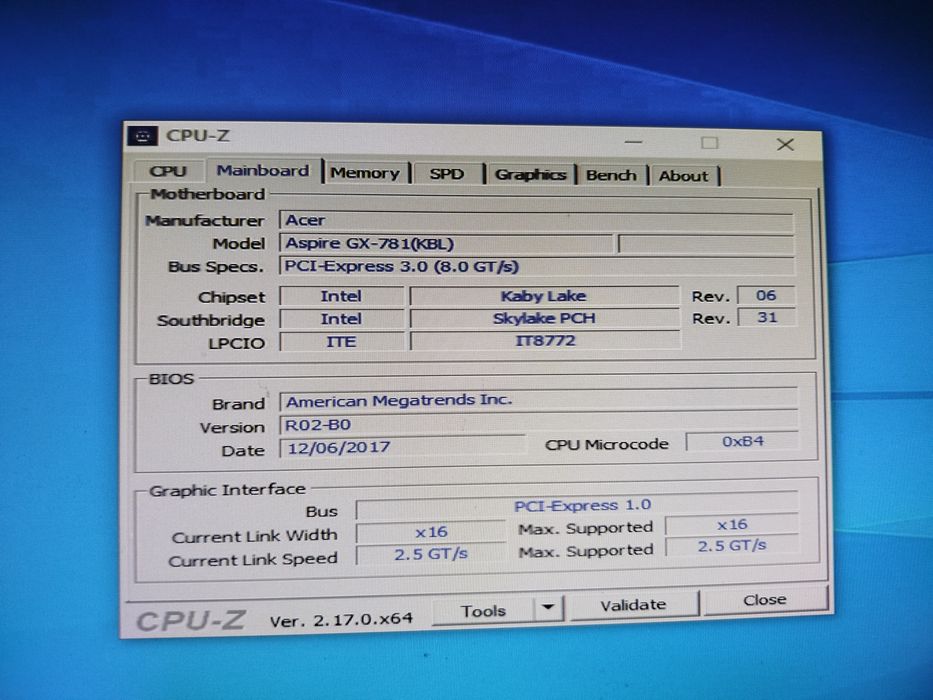
Task: Click the Graphic Interface Bus PCI-Express 1.0
Action: (577, 506)
